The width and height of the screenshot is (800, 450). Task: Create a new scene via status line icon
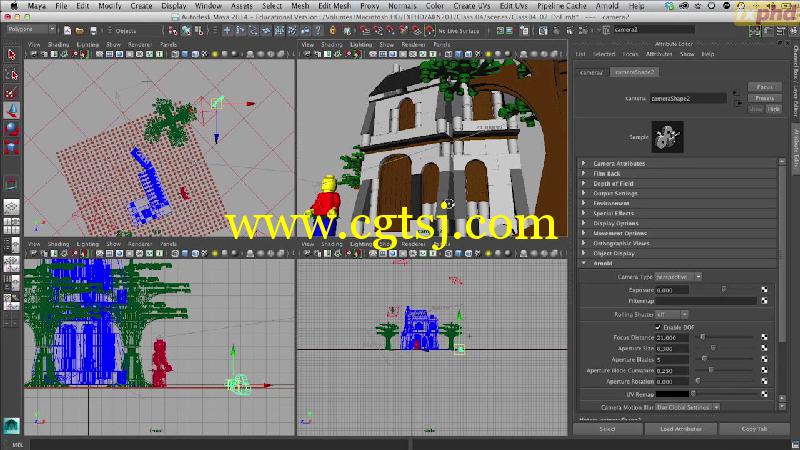67,31
